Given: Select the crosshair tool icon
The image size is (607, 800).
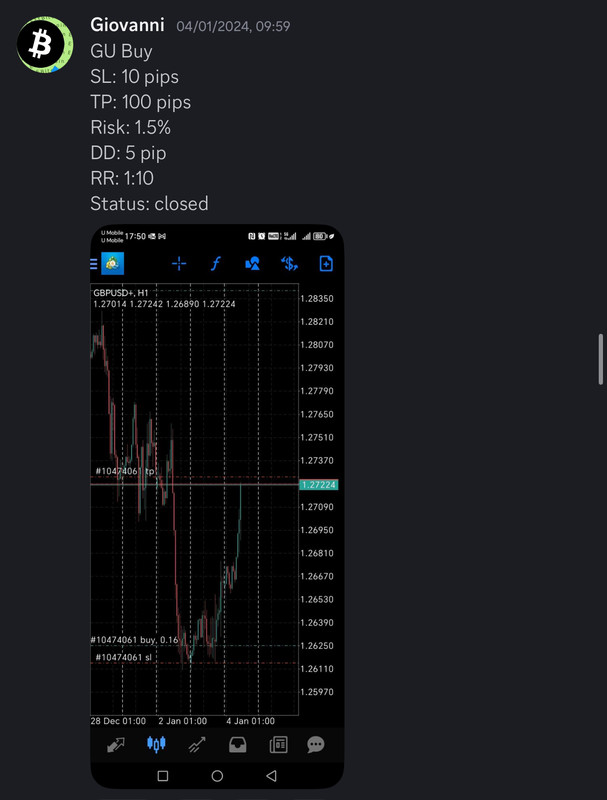Looking at the screenshot, I should [x=179, y=264].
